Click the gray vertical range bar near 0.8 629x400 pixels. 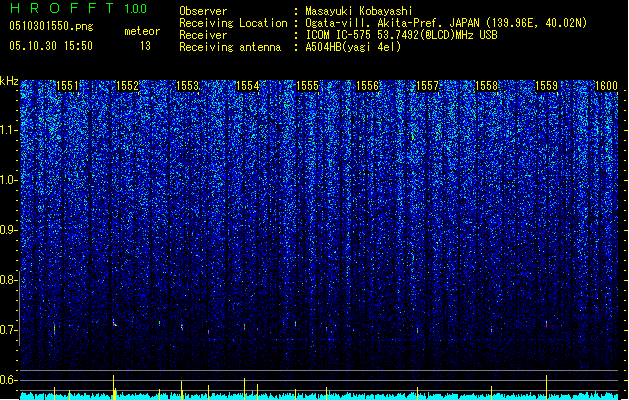coord(19,308)
